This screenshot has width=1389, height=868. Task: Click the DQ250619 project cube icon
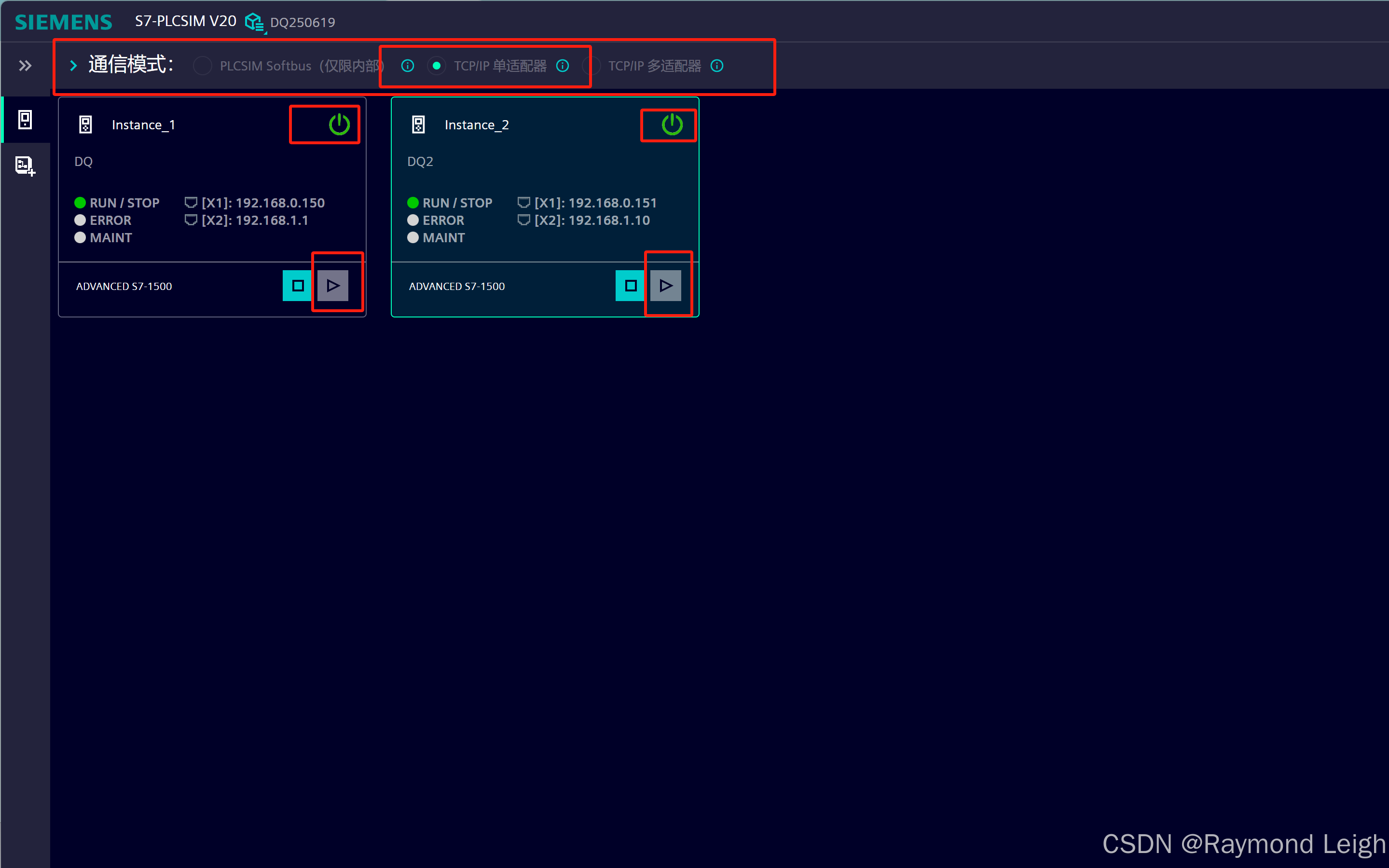[x=254, y=22]
